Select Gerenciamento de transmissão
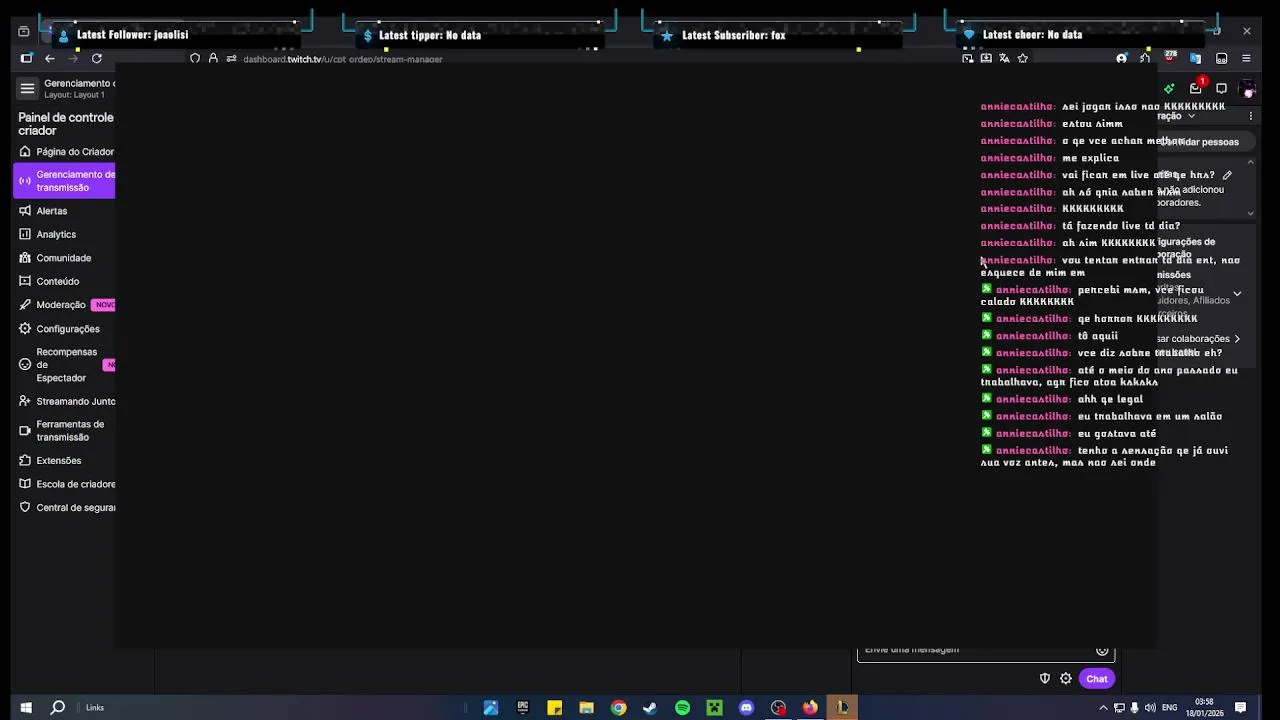The image size is (1280, 720). click(x=66, y=181)
